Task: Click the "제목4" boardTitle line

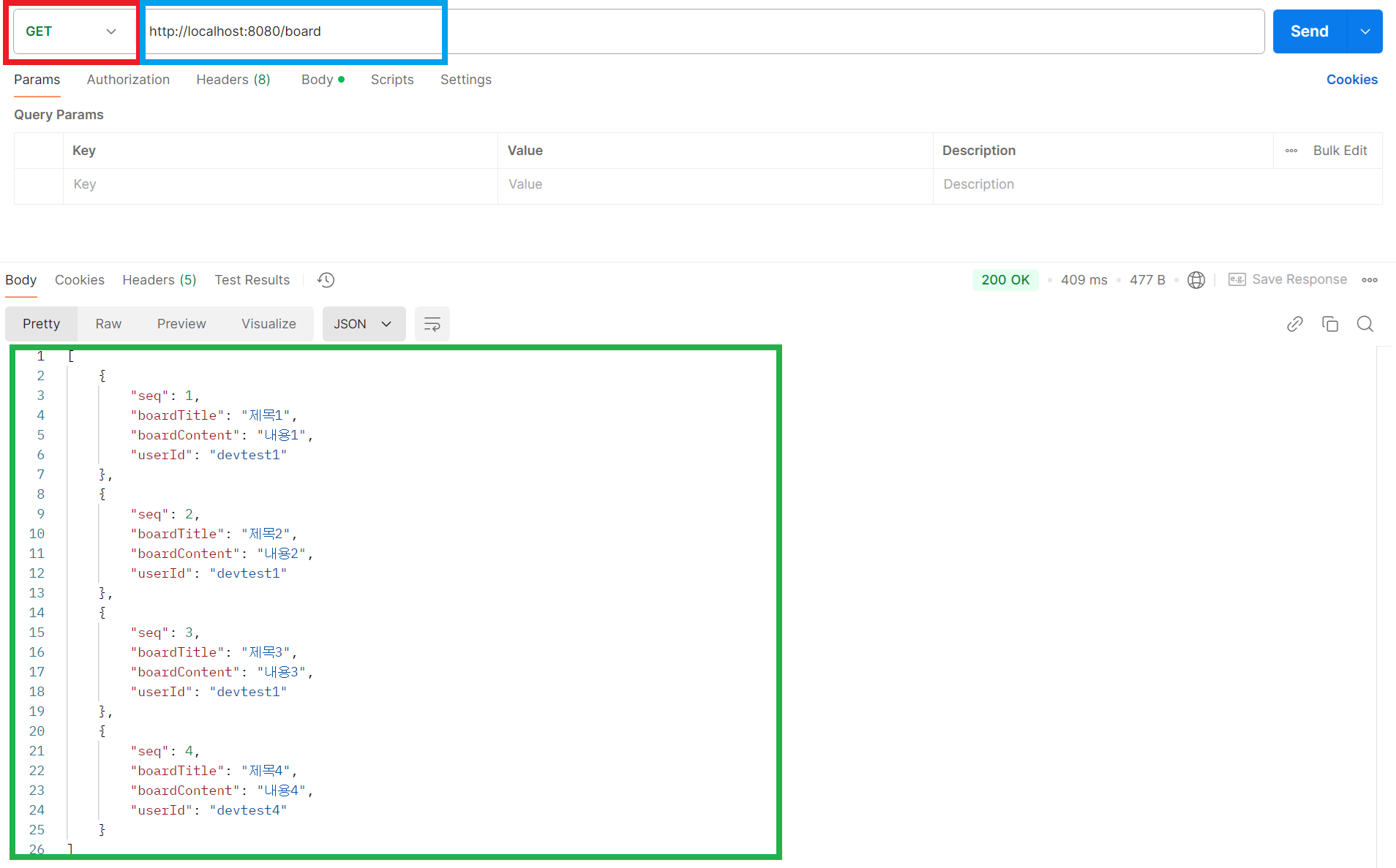Action: coord(214,771)
